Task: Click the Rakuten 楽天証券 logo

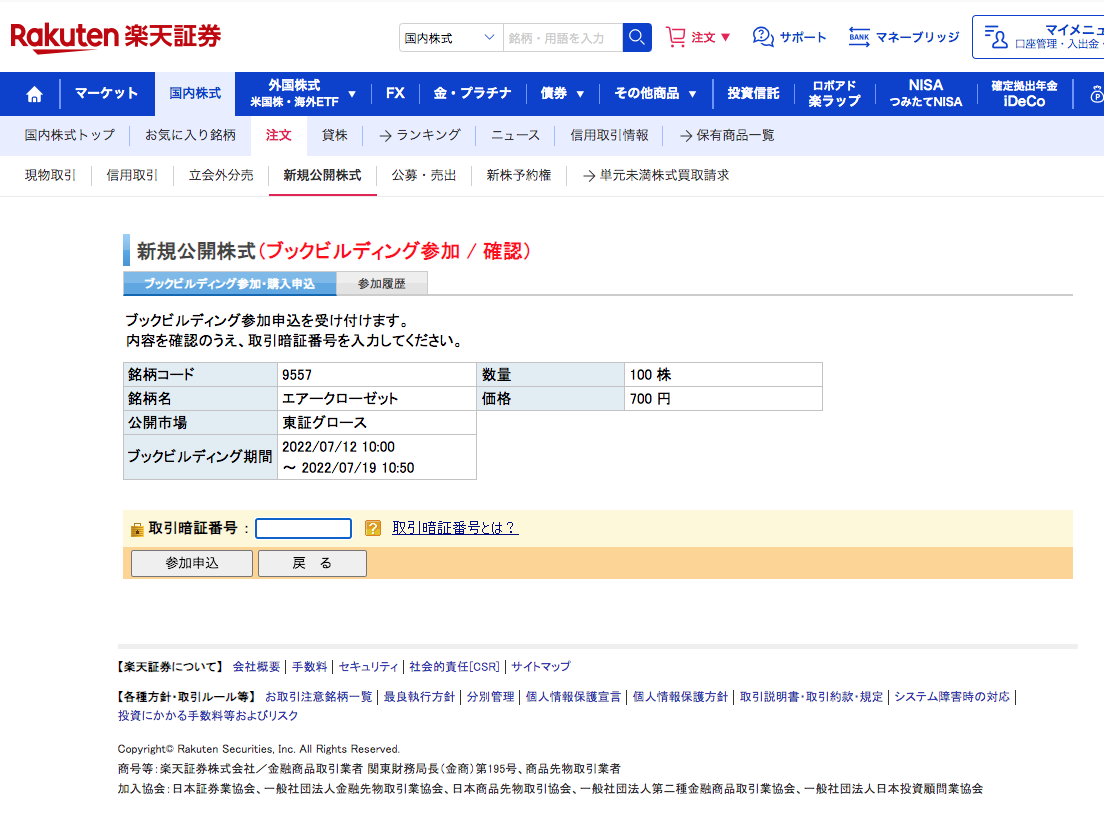Action: [x=115, y=37]
